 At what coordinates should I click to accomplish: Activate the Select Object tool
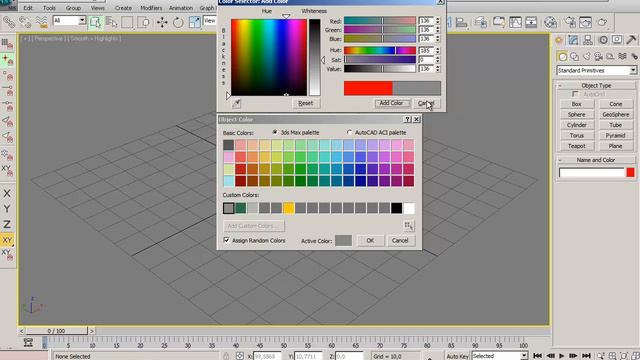coord(95,22)
